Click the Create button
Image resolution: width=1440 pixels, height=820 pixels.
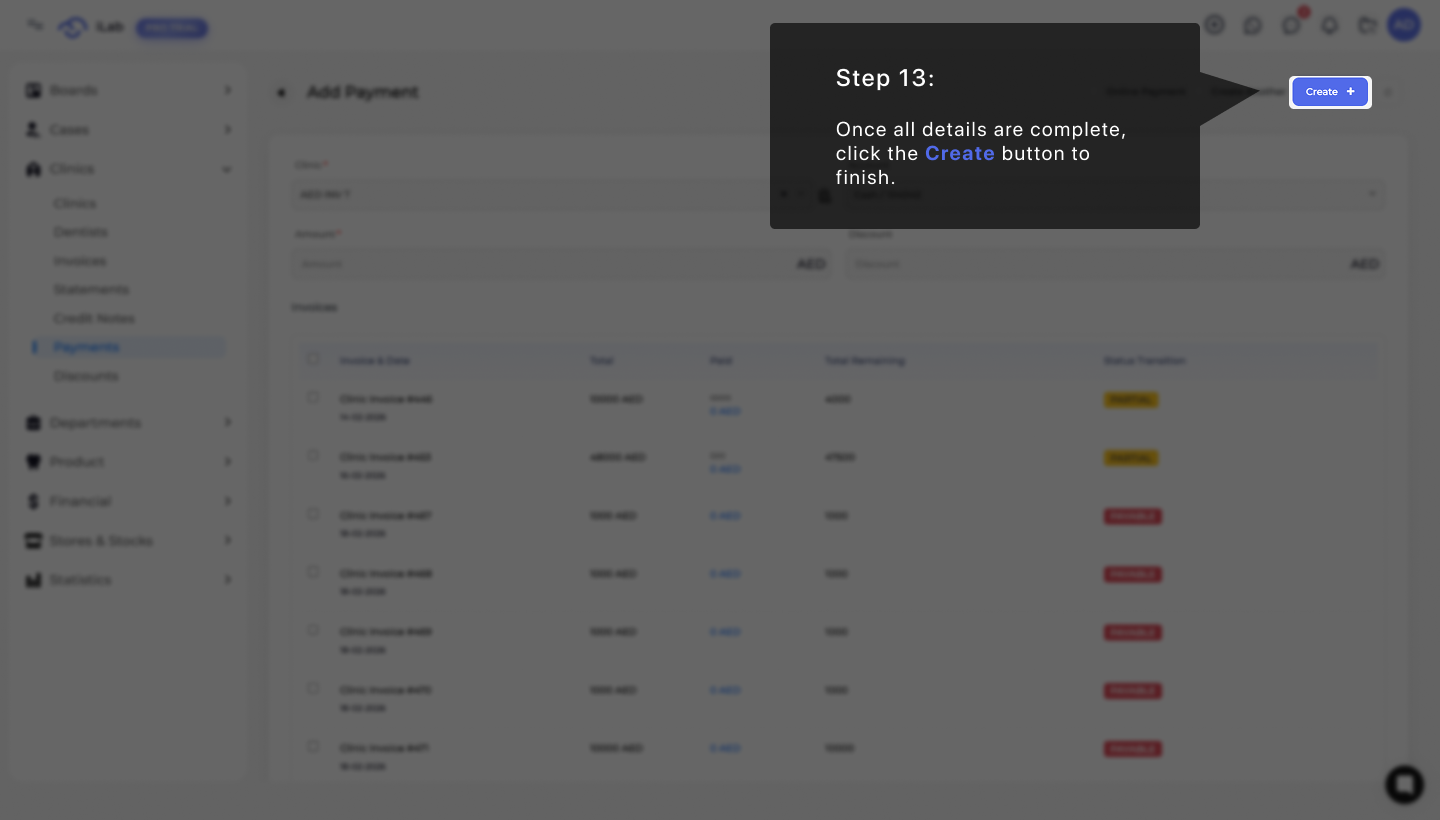click(x=1330, y=92)
